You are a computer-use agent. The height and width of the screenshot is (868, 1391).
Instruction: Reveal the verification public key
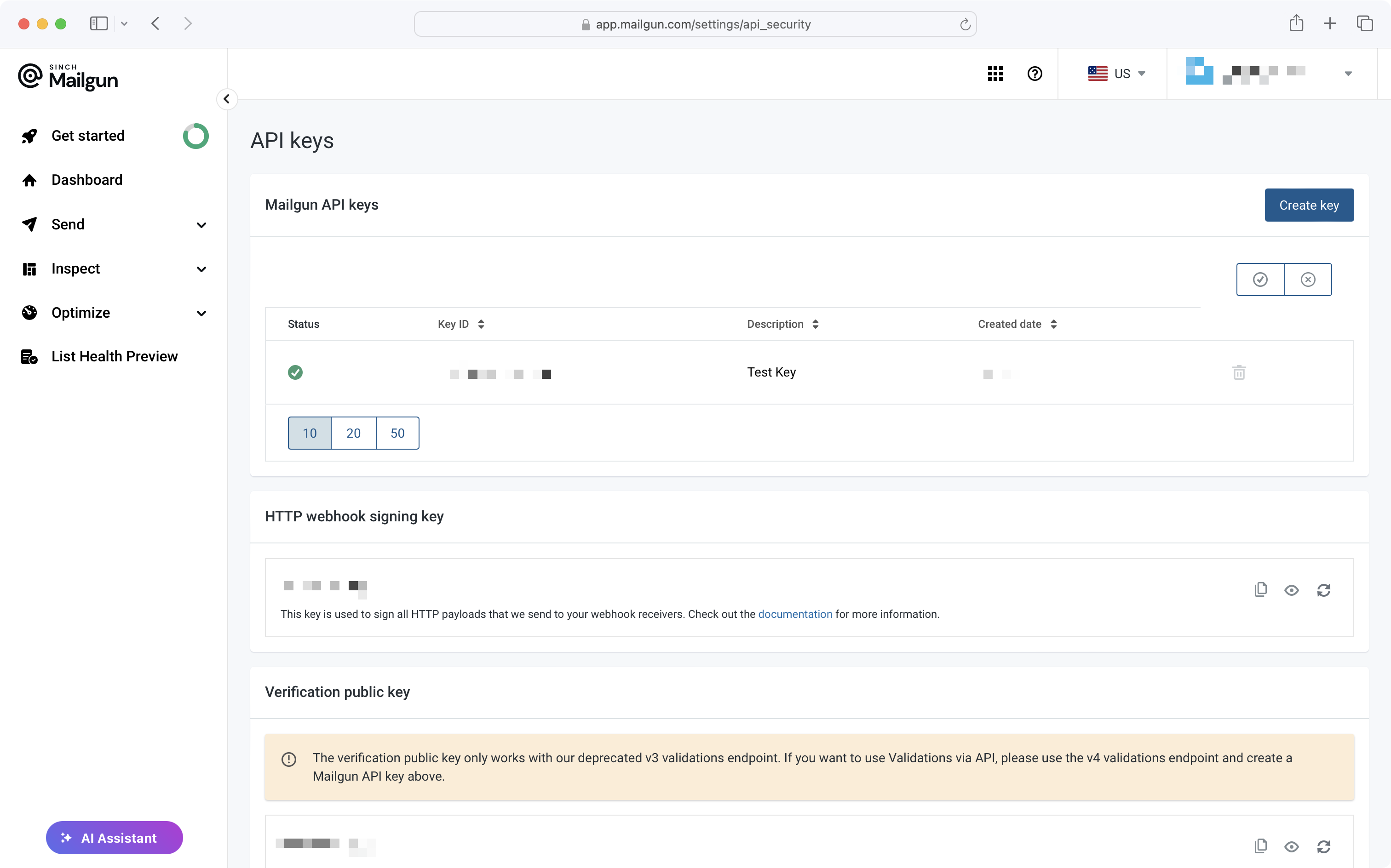point(1292,846)
